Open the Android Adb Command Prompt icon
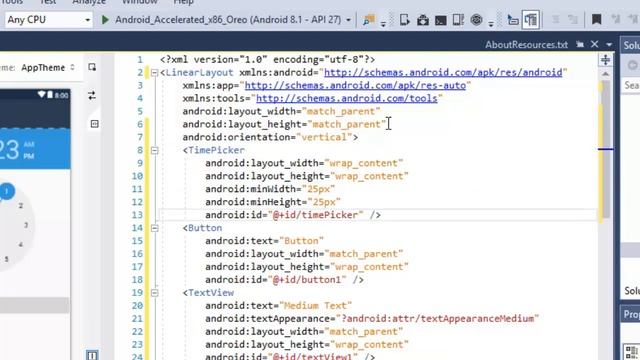 [x=440, y=20]
